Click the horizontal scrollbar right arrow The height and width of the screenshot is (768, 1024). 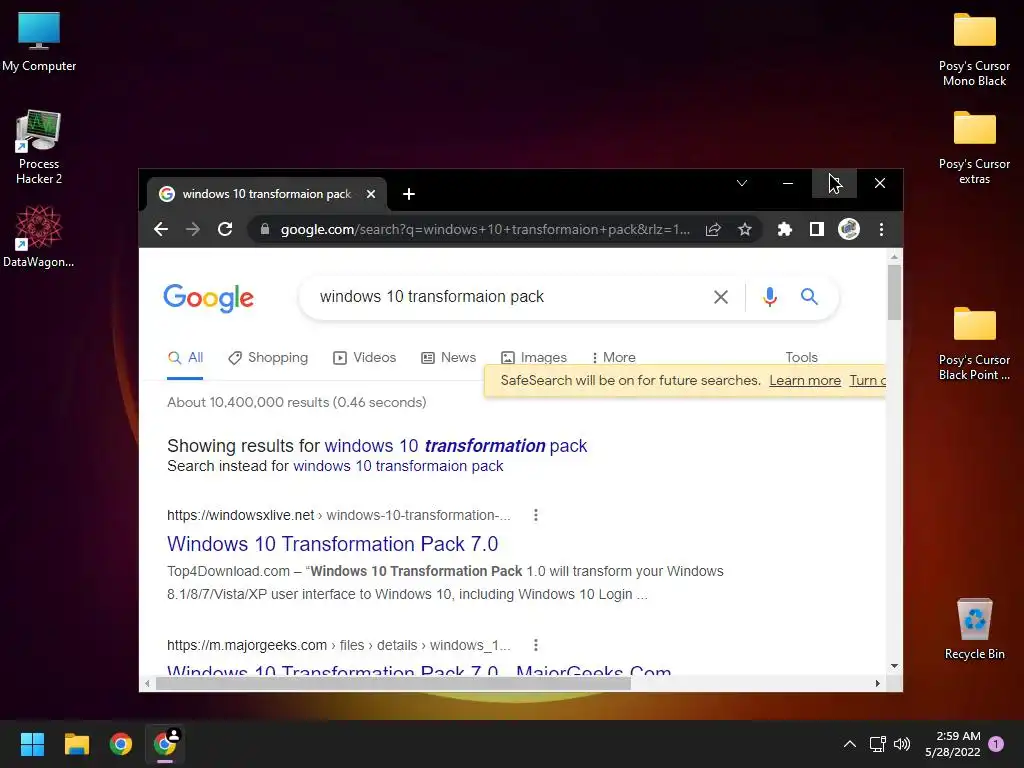click(x=878, y=683)
